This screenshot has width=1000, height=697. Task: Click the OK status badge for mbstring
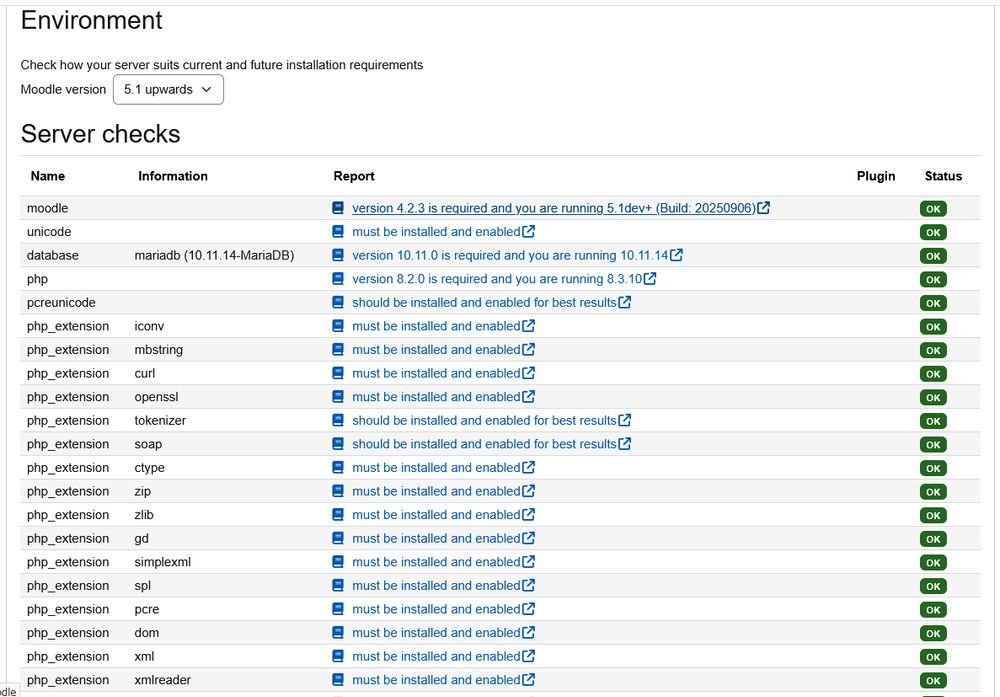click(933, 350)
